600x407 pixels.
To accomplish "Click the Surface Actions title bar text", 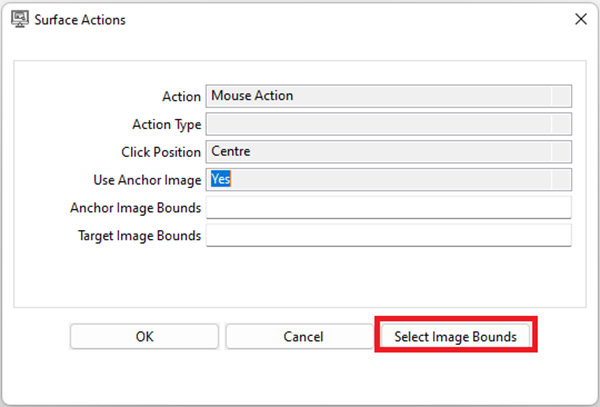I will (80, 19).
